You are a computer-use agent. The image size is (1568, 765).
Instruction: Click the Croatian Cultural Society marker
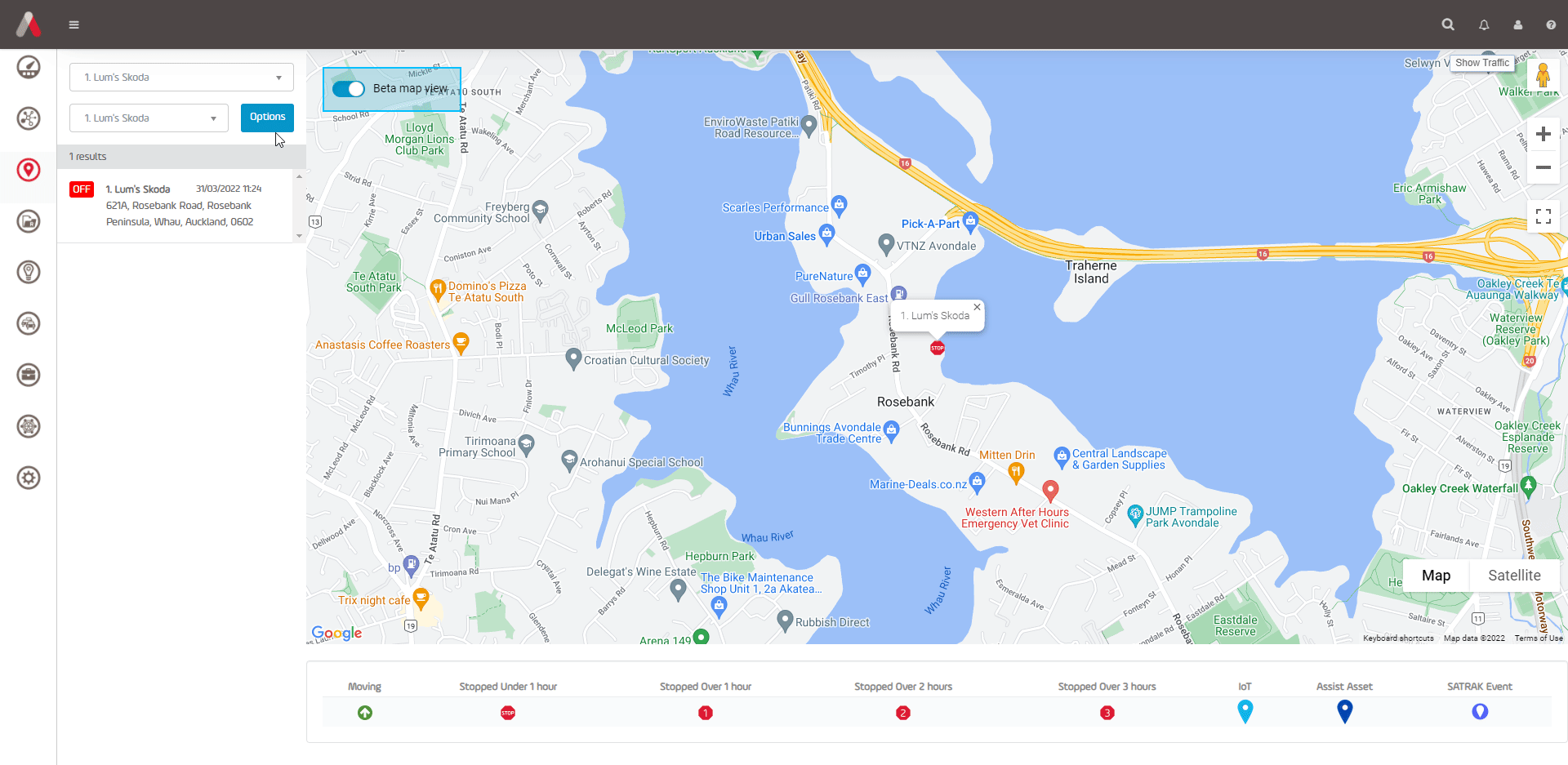point(573,358)
